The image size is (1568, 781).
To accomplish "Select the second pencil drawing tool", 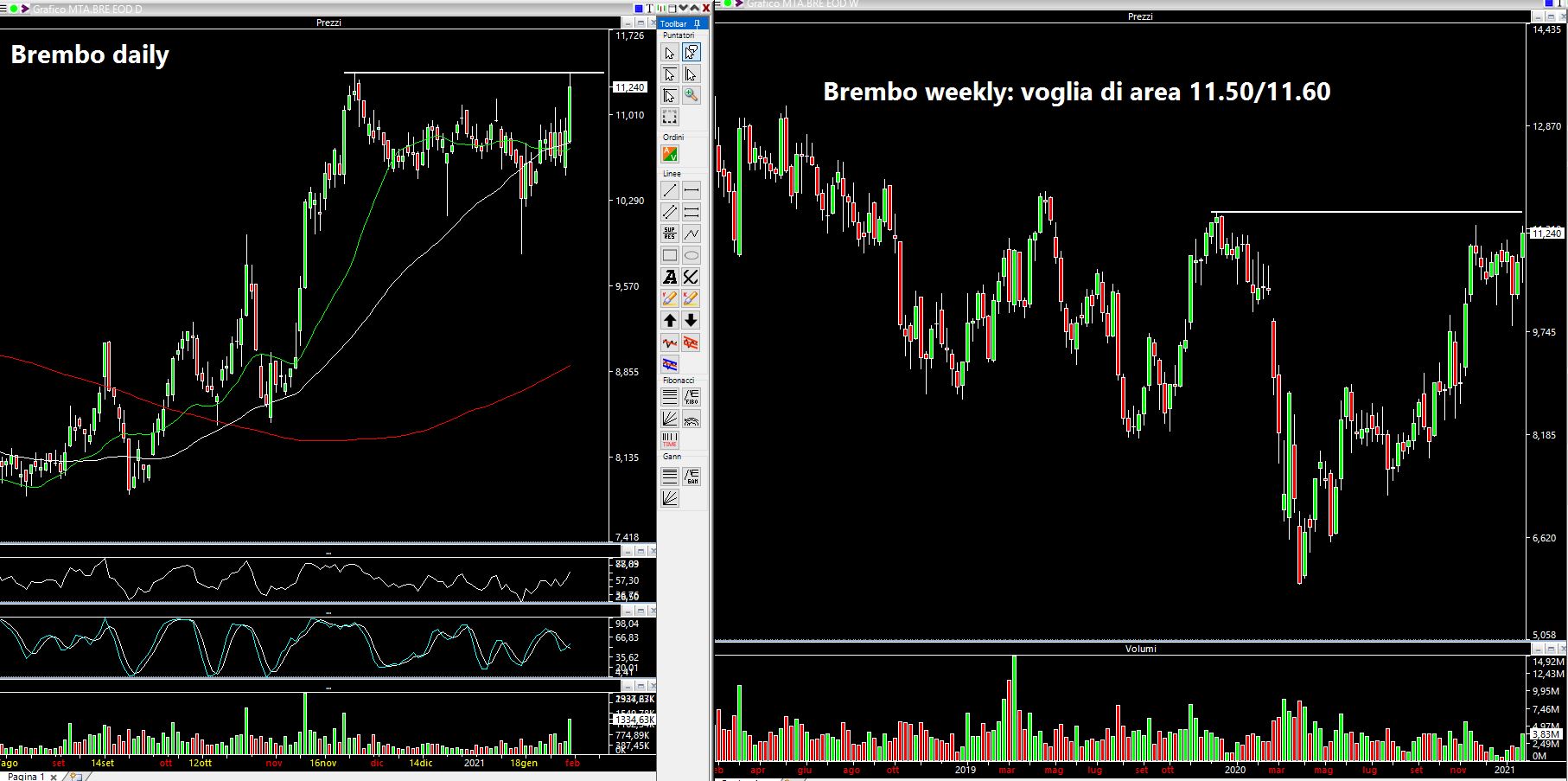I will (691, 299).
